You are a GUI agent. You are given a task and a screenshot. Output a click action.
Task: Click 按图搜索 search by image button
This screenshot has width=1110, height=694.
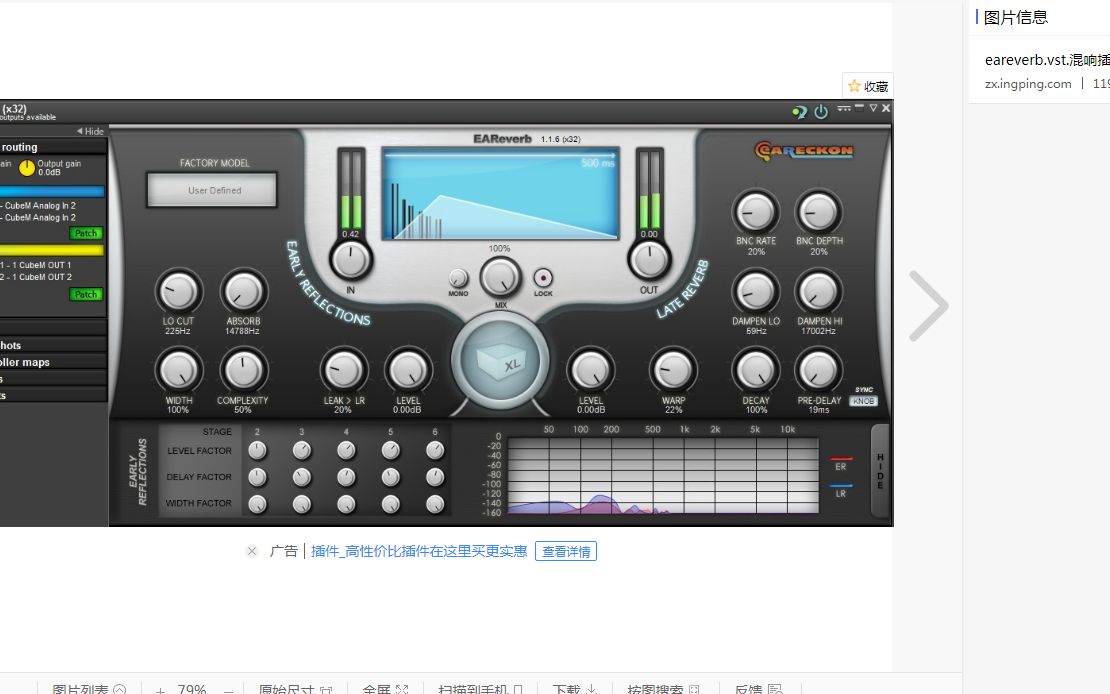point(663,689)
